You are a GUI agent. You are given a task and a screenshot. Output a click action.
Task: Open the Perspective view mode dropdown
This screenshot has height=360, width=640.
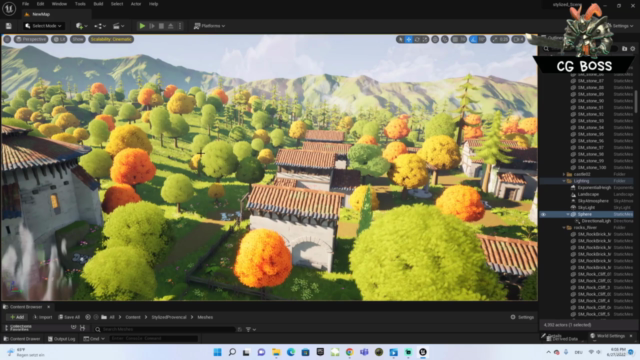point(31,39)
